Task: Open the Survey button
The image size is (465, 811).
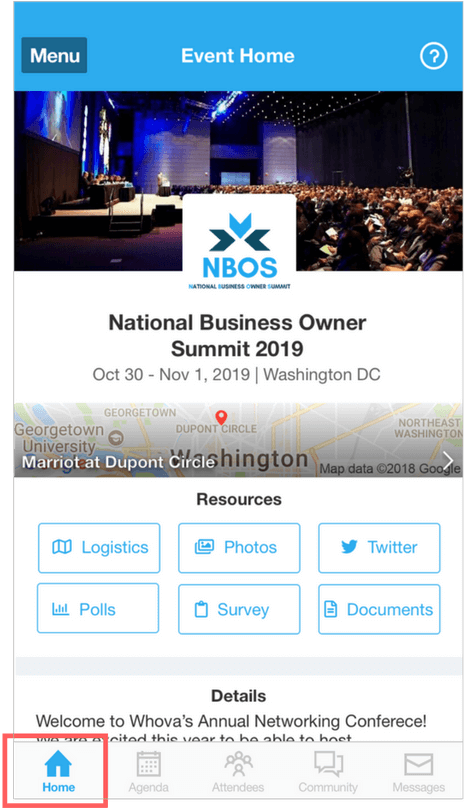Action: click(x=239, y=609)
